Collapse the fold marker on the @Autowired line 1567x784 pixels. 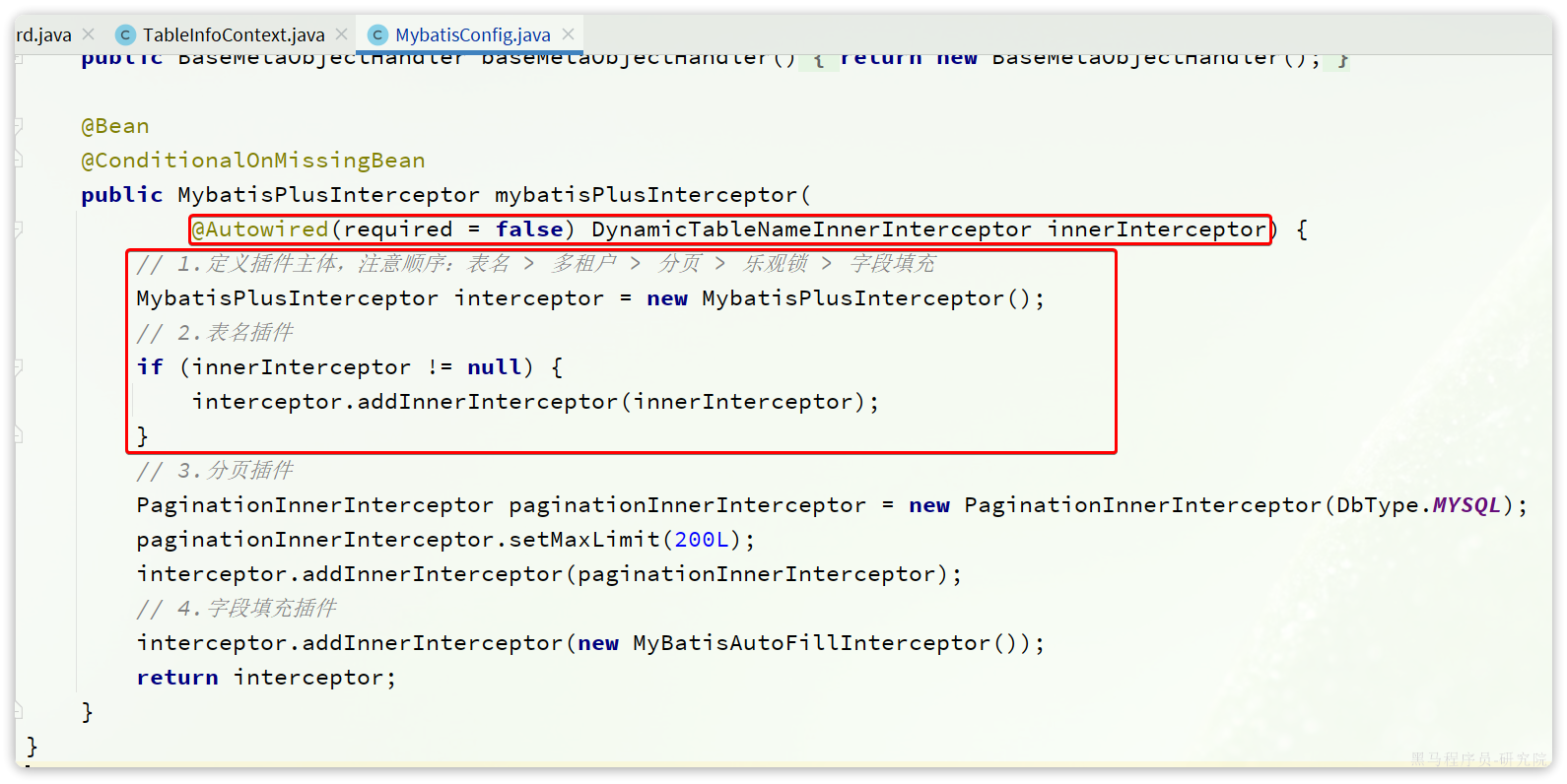[18, 229]
